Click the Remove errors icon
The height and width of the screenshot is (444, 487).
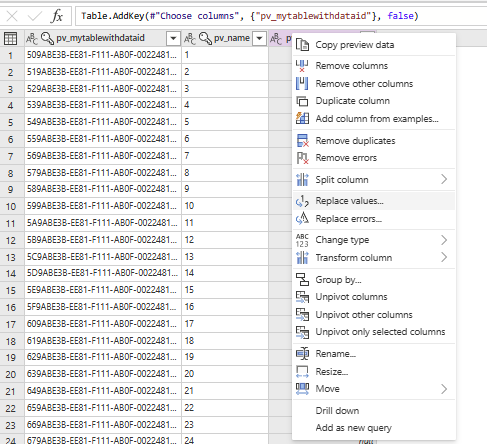tap(302, 158)
